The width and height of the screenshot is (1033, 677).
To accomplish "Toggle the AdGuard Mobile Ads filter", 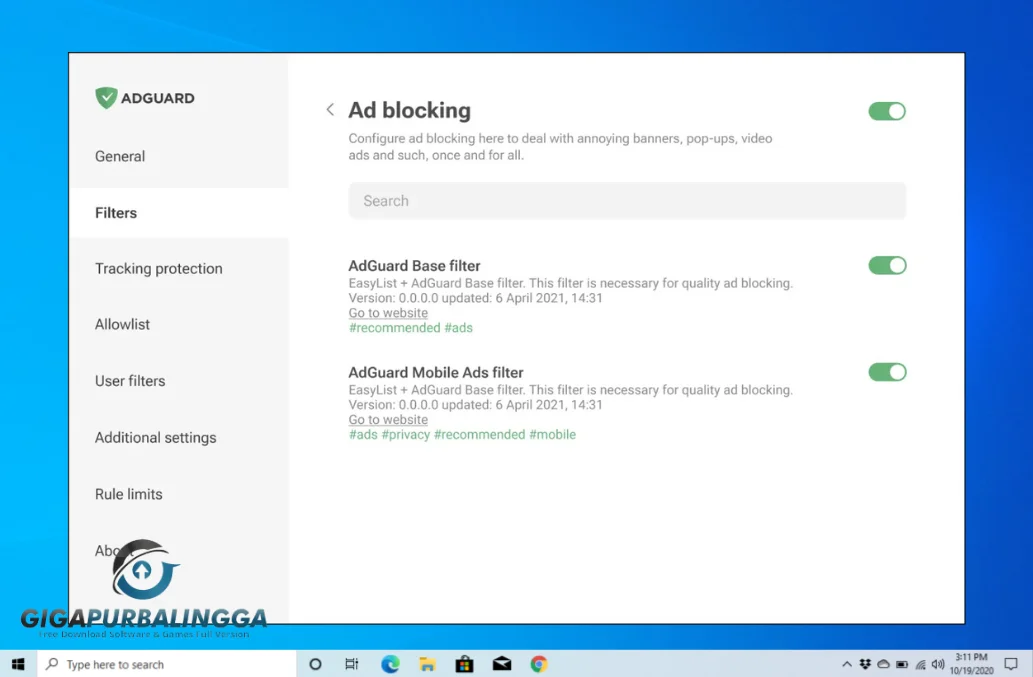I will pyautogui.click(x=886, y=371).
